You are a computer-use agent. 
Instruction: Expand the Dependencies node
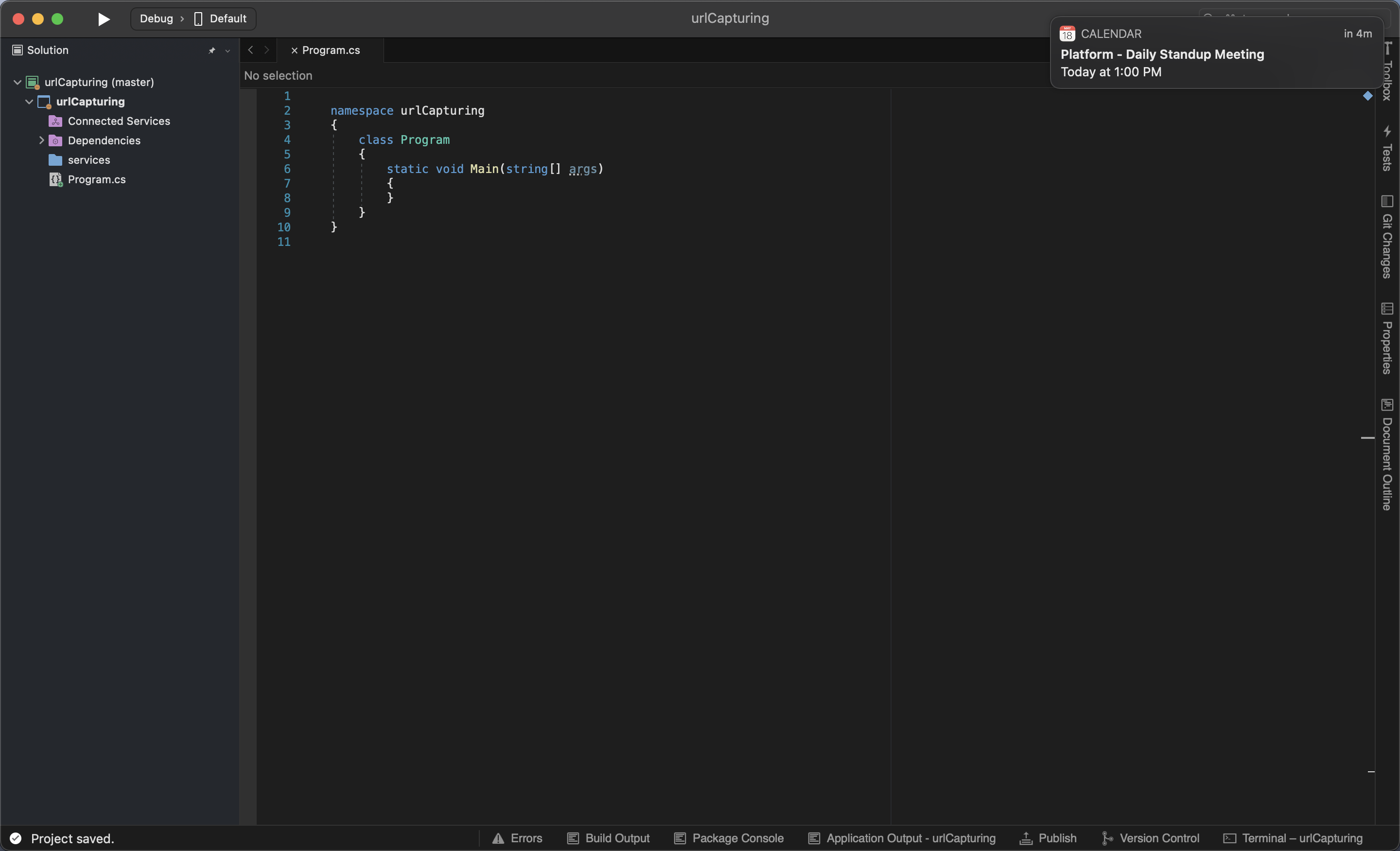[42, 140]
